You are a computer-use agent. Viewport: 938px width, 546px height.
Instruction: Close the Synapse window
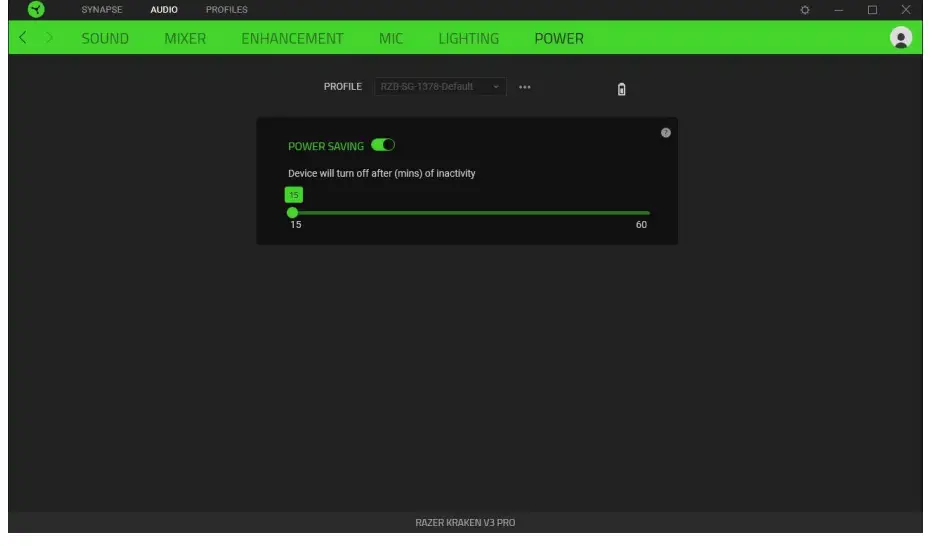(906, 10)
